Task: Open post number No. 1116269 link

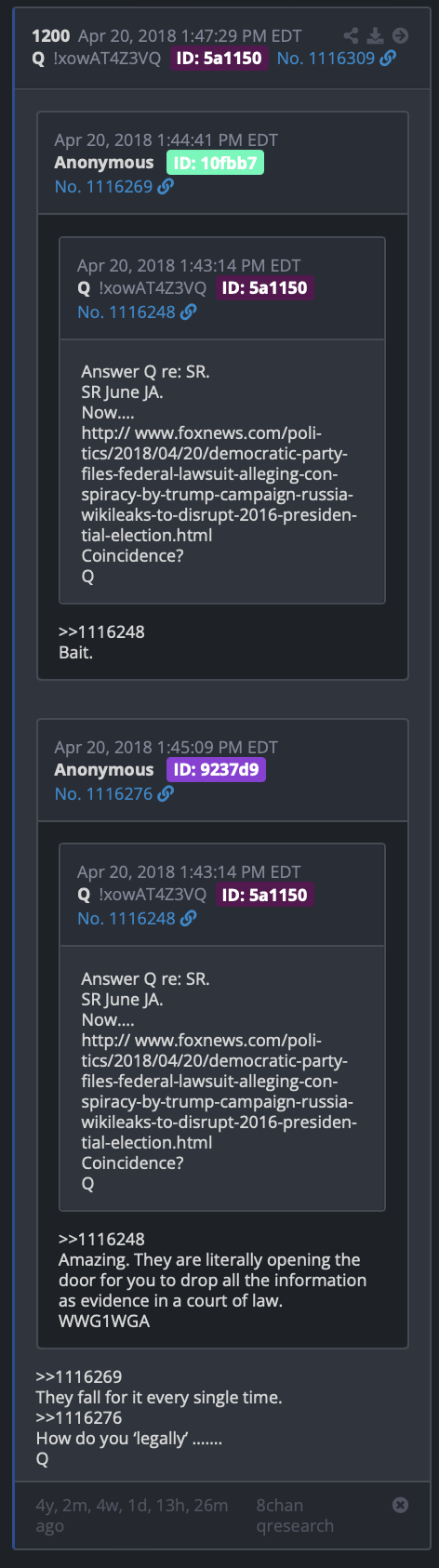Action: 103,186
